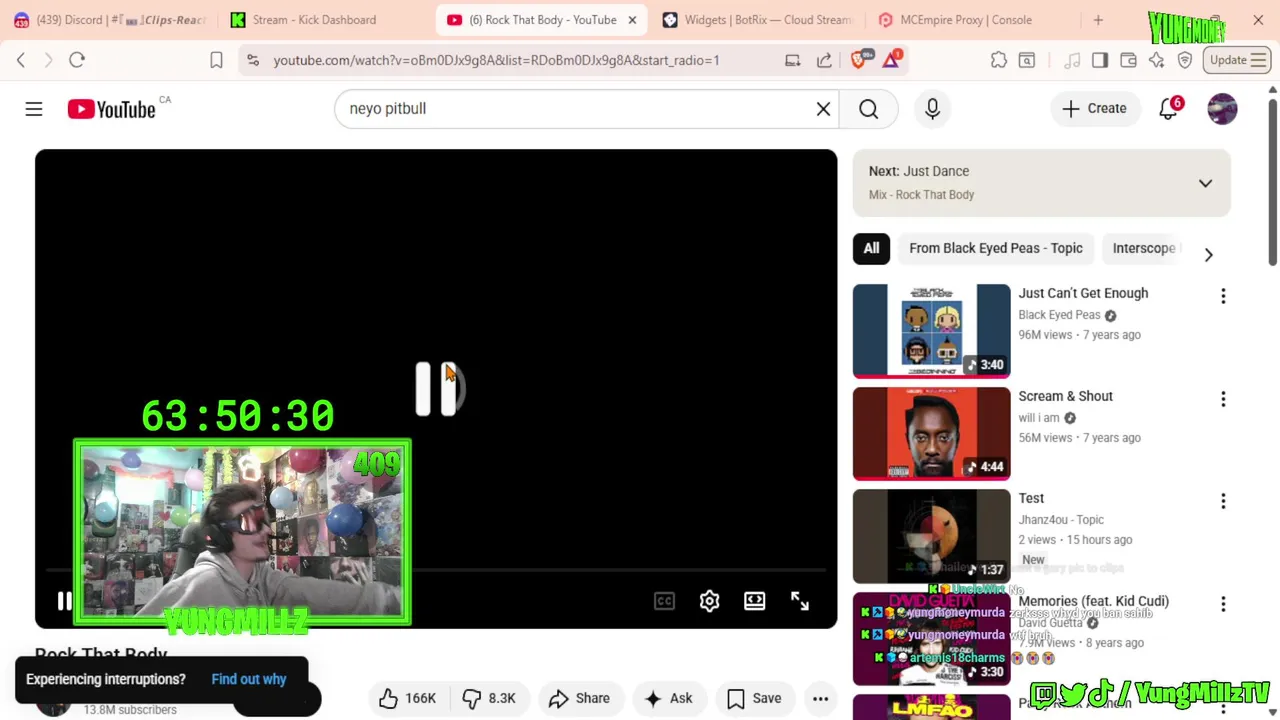Click the share-page icon in the address bar
Viewport: 1280px width, 720px height.
coord(824,60)
